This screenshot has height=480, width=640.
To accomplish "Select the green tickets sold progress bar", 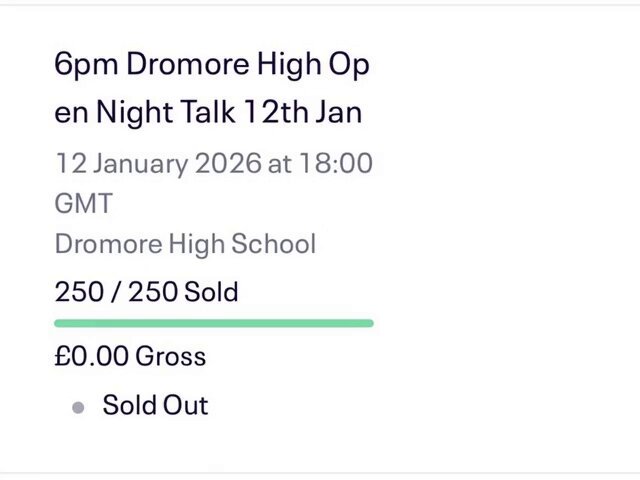I will click(214, 323).
